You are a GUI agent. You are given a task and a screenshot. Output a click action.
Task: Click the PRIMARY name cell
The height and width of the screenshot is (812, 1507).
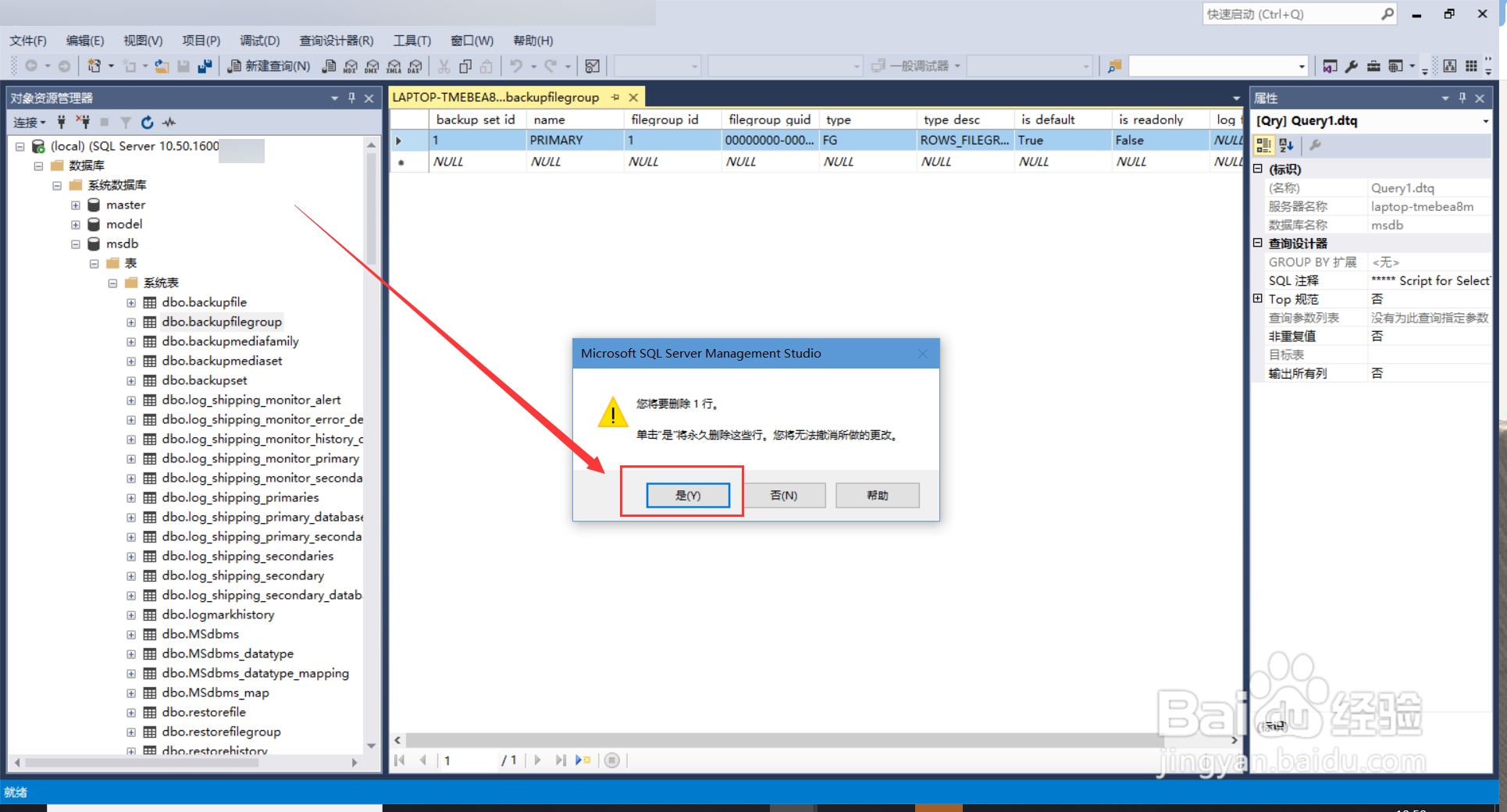574,141
